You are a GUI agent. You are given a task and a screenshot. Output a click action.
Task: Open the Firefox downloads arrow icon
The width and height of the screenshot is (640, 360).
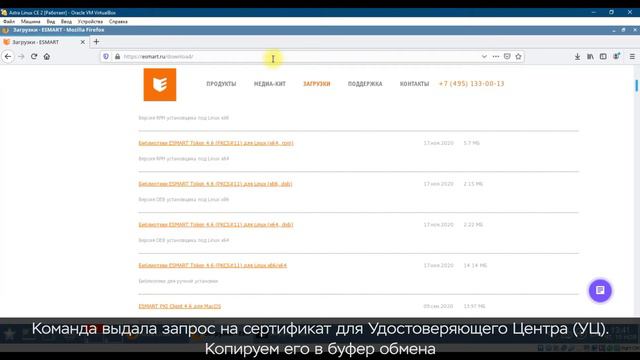tap(577, 57)
